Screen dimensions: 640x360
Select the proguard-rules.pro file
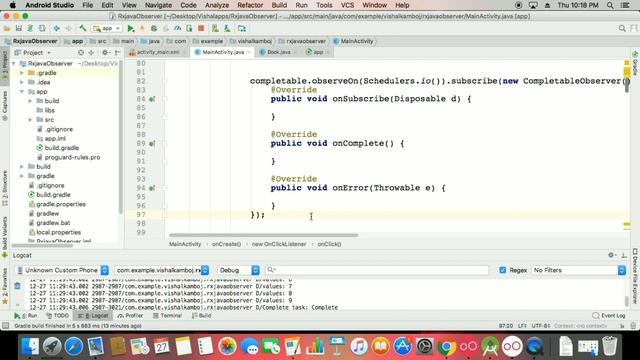pyautogui.click(x=72, y=157)
